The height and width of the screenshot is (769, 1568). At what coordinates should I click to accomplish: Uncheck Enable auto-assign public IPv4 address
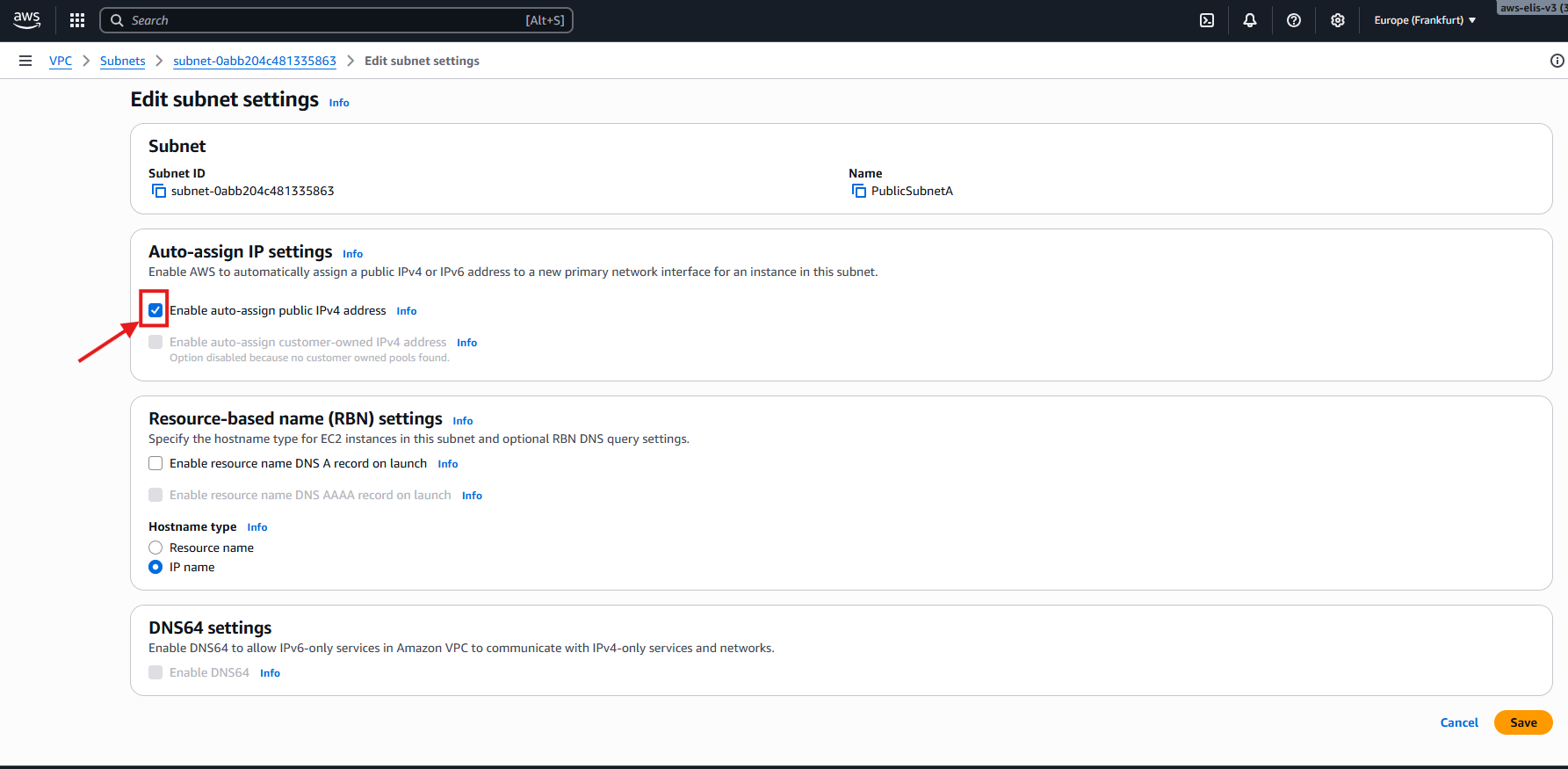[x=155, y=310]
